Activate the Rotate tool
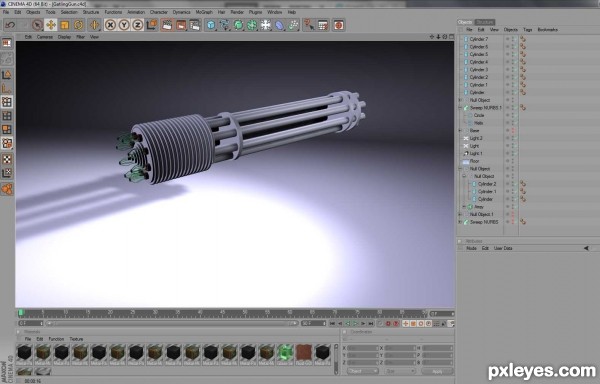This screenshot has width=600, height=384. pyautogui.click(x=78, y=25)
